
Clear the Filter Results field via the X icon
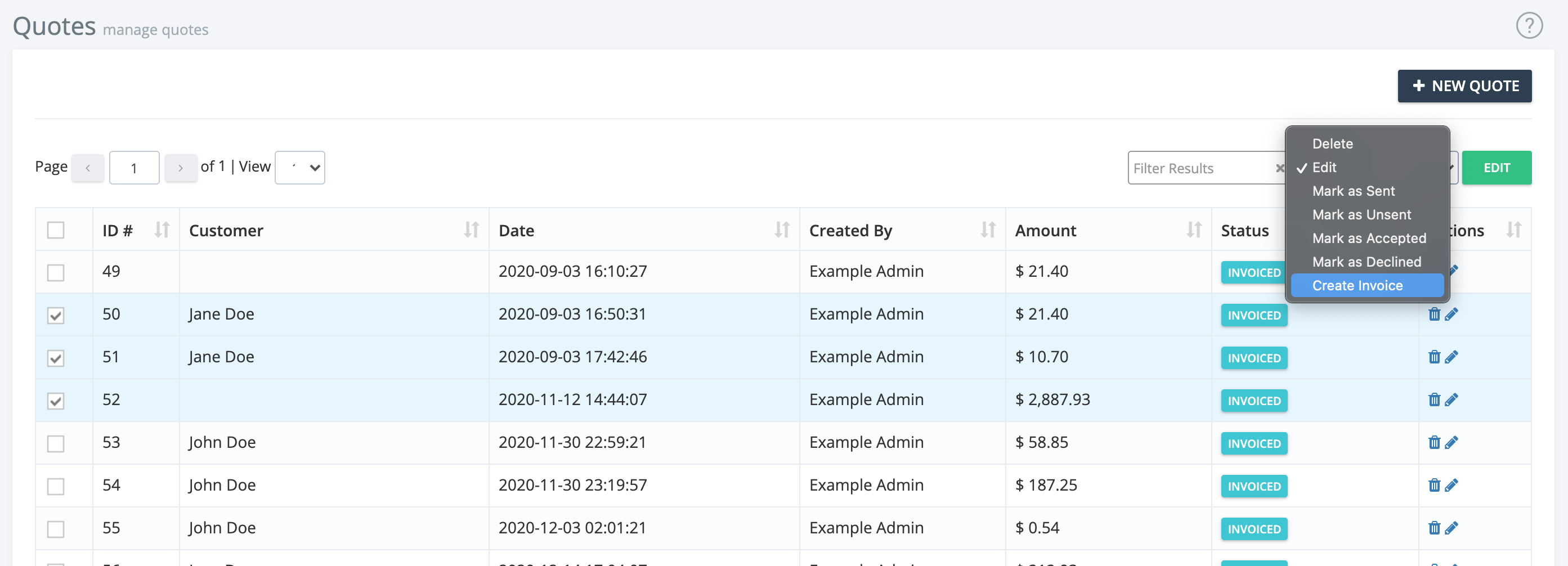click(1281, 168)
